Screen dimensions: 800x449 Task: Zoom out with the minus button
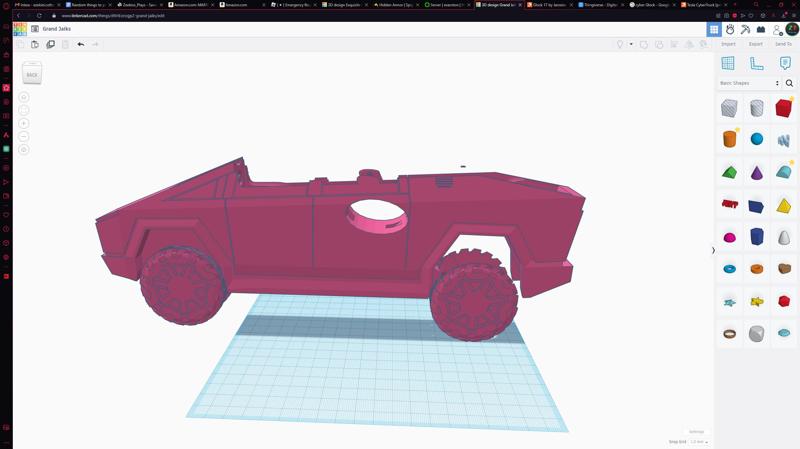pos(23,136)
